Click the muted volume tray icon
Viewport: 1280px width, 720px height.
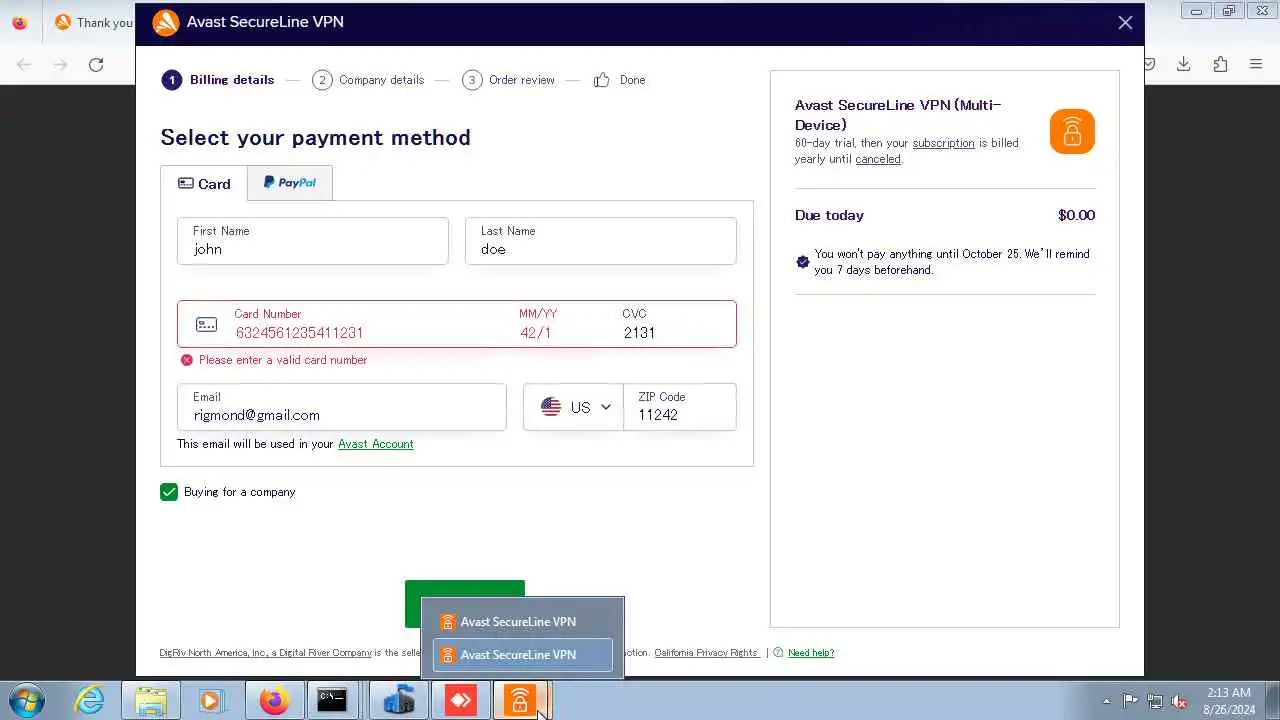1179,701
